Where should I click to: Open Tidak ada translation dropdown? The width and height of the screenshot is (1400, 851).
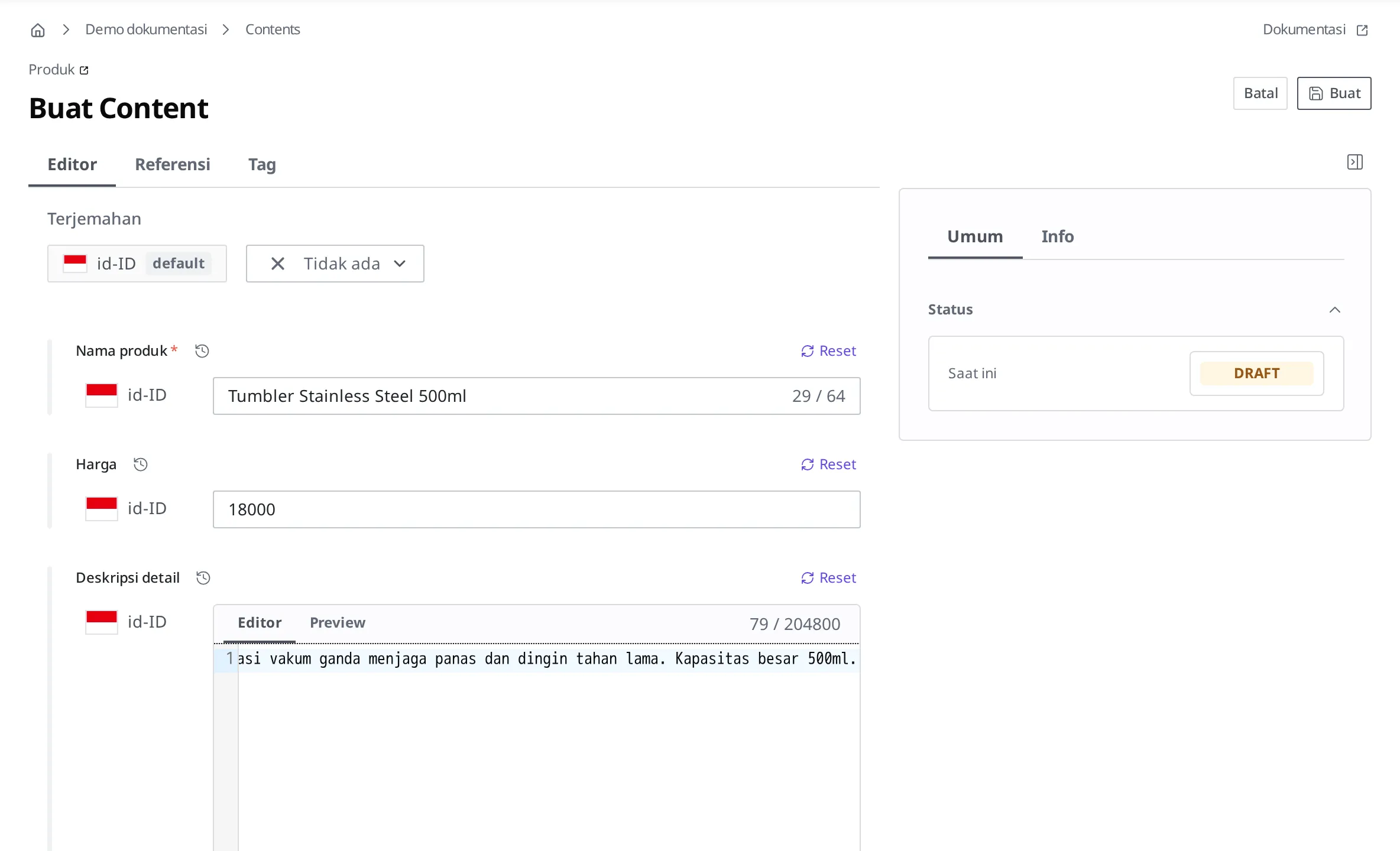coord(335,264)
